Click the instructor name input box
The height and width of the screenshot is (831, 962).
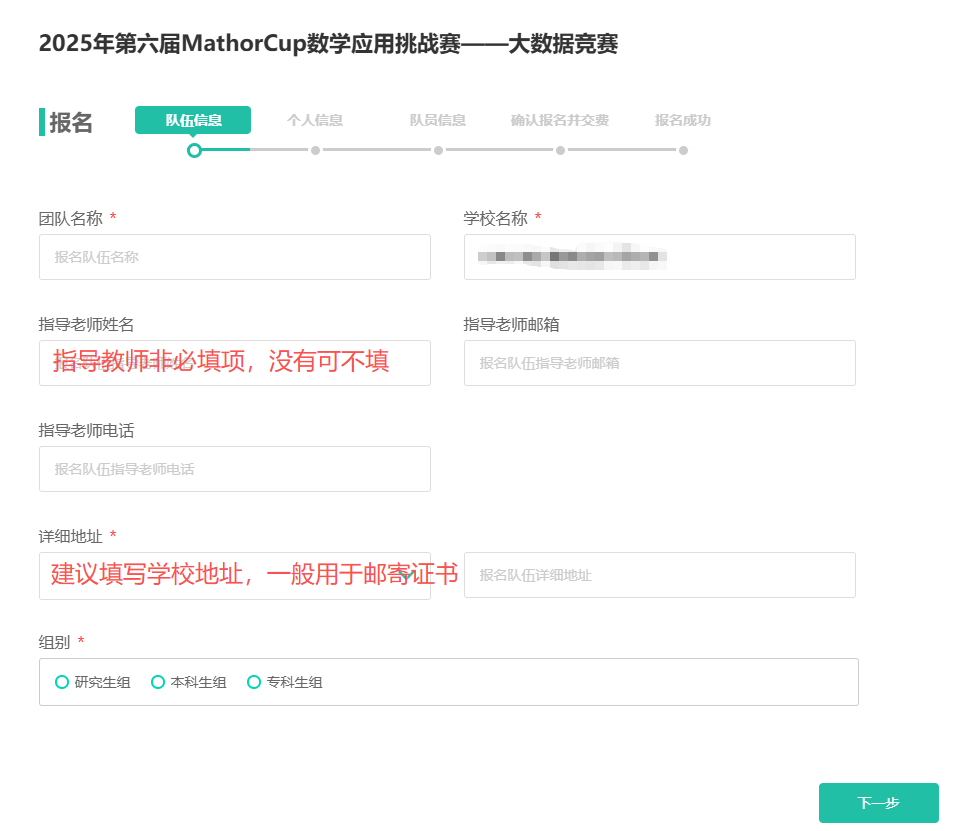point(234,363)
